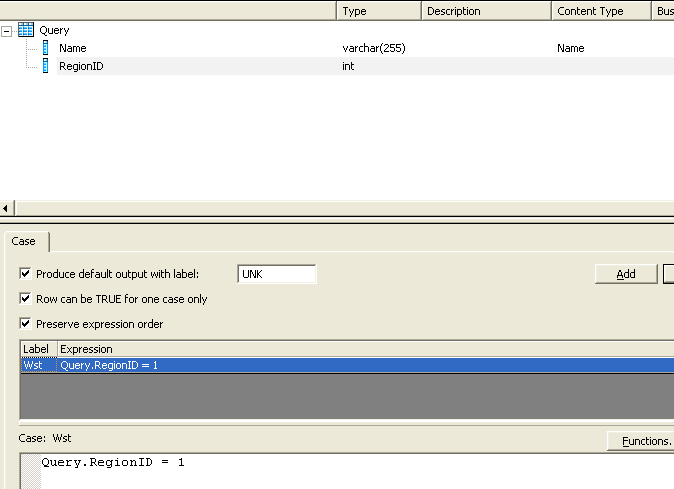The height and width of the screenshot is (489, 674).
Task: Toggle Preserve expression order checkbox
Action: [x=25, y=323]
